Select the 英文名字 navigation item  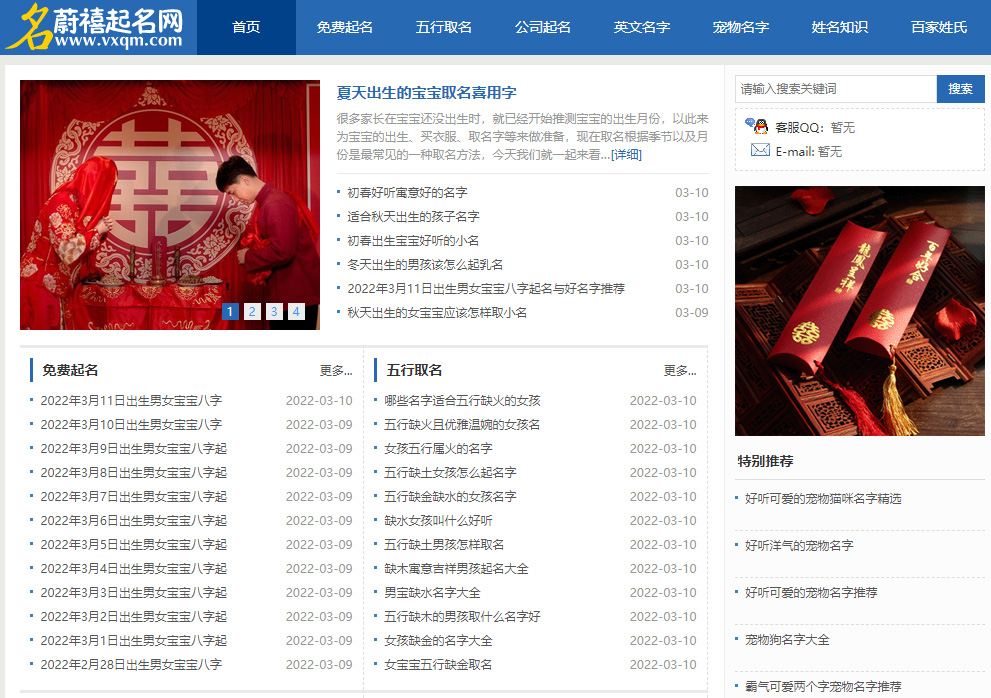tap(642, 27)
